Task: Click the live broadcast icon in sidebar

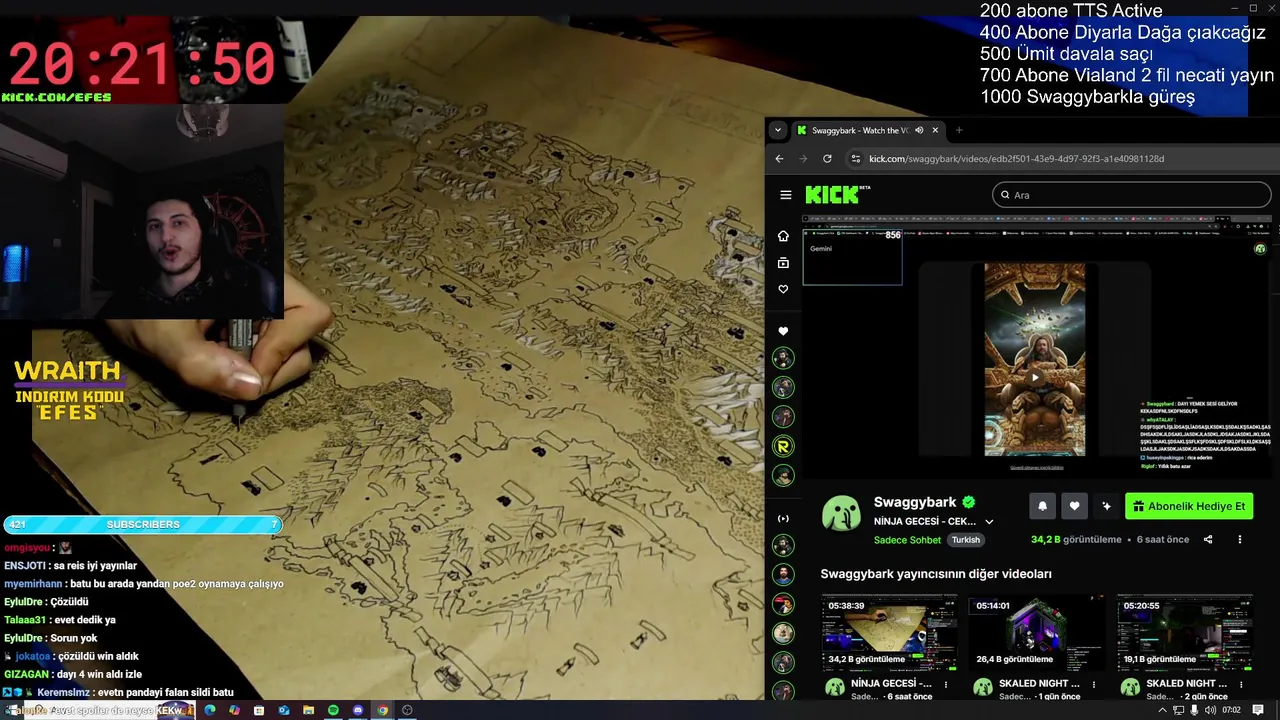Action: pos(783,518)
